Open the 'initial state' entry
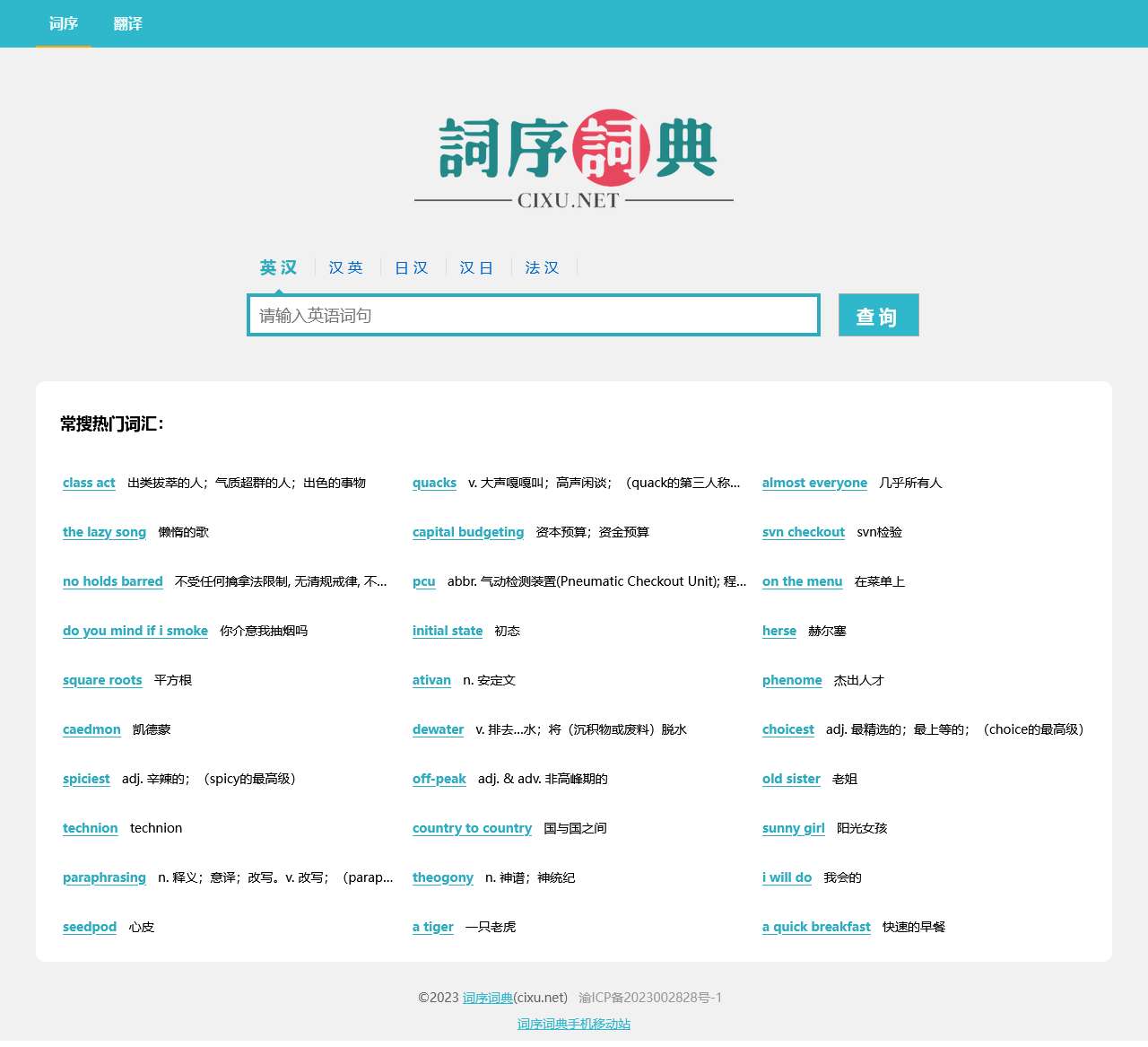 click(x=448, y=631)
